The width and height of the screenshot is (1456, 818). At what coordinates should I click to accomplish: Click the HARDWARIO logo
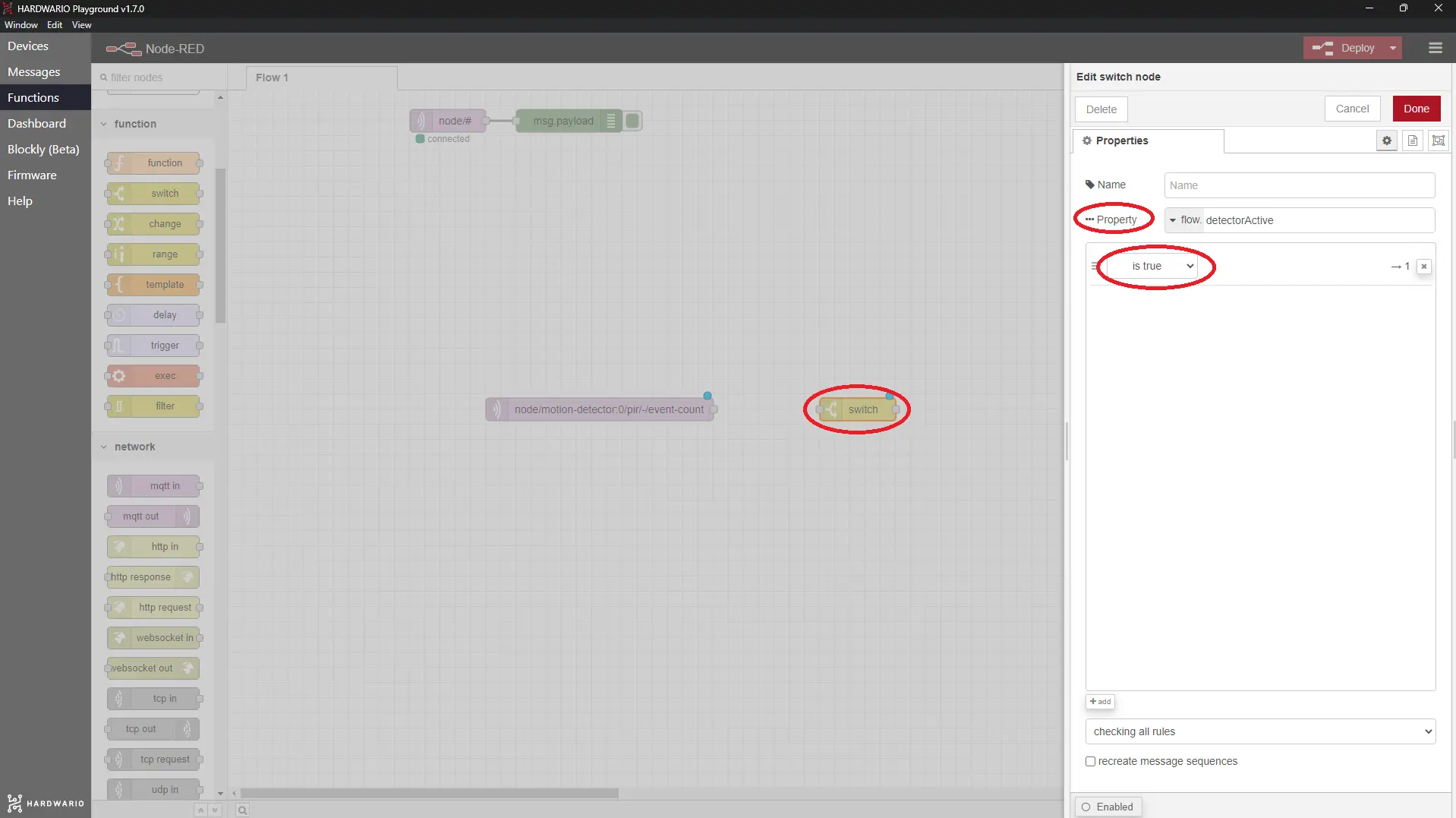pos(46,803)
